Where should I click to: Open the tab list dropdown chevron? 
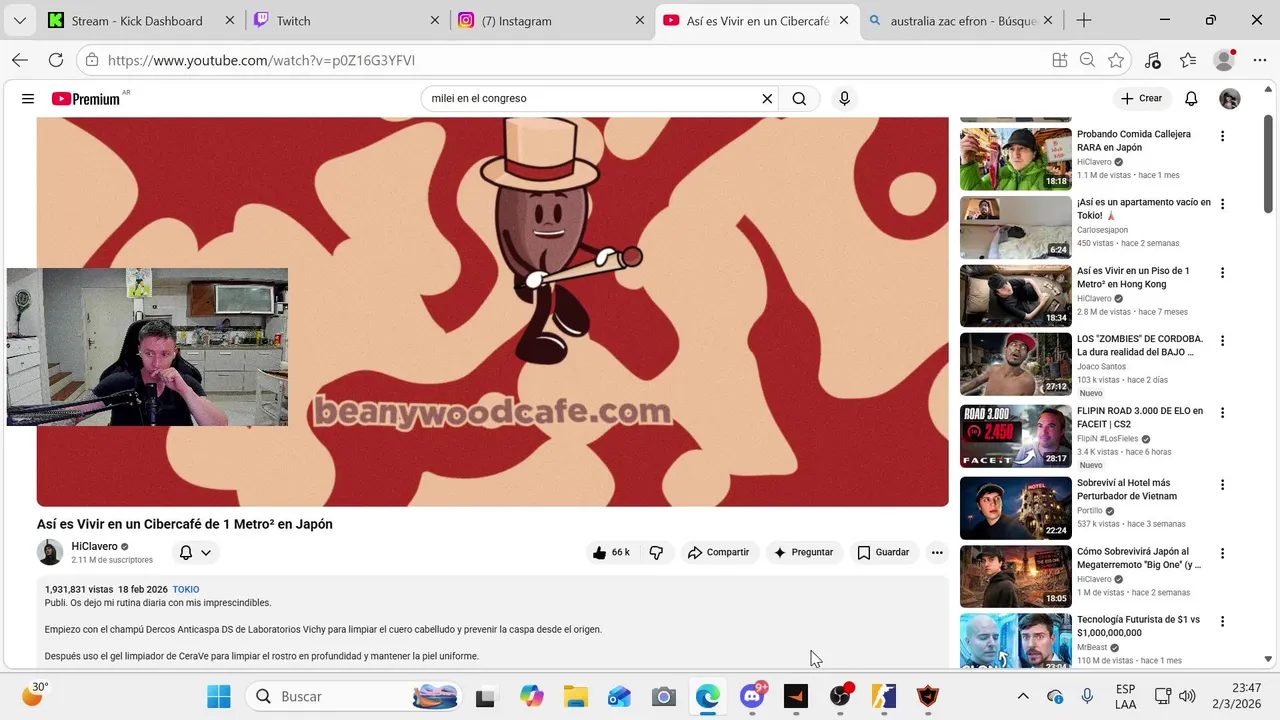tap(20, 20)
